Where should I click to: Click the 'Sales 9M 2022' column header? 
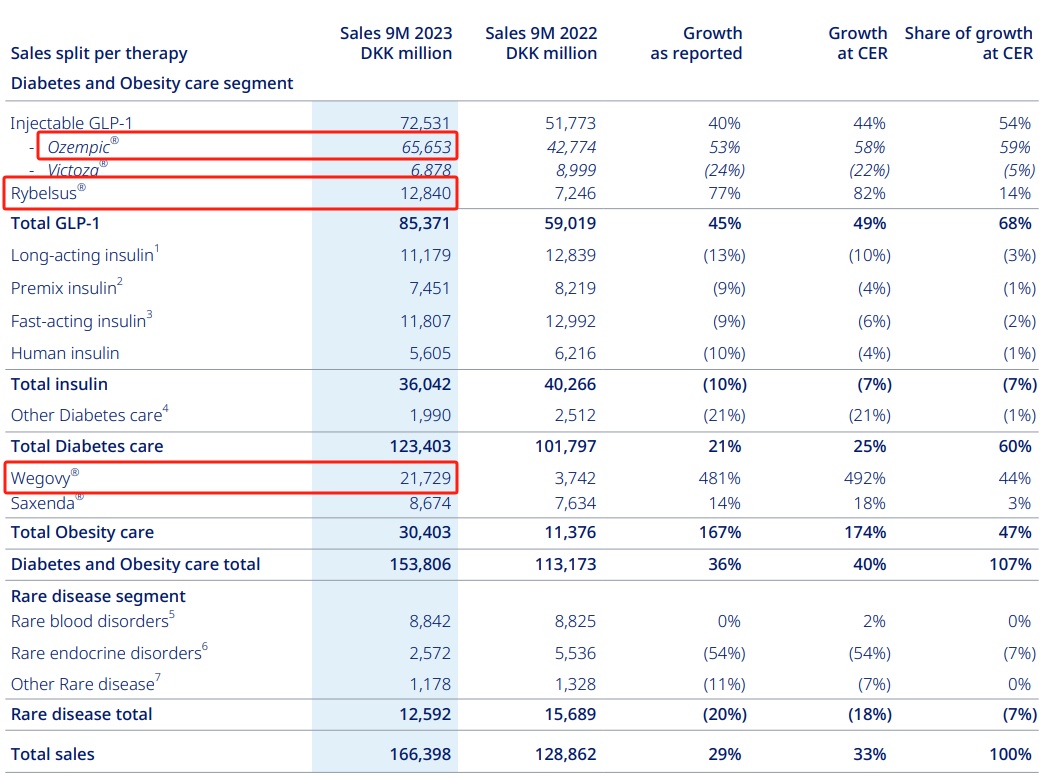click(x=541, y=43)
